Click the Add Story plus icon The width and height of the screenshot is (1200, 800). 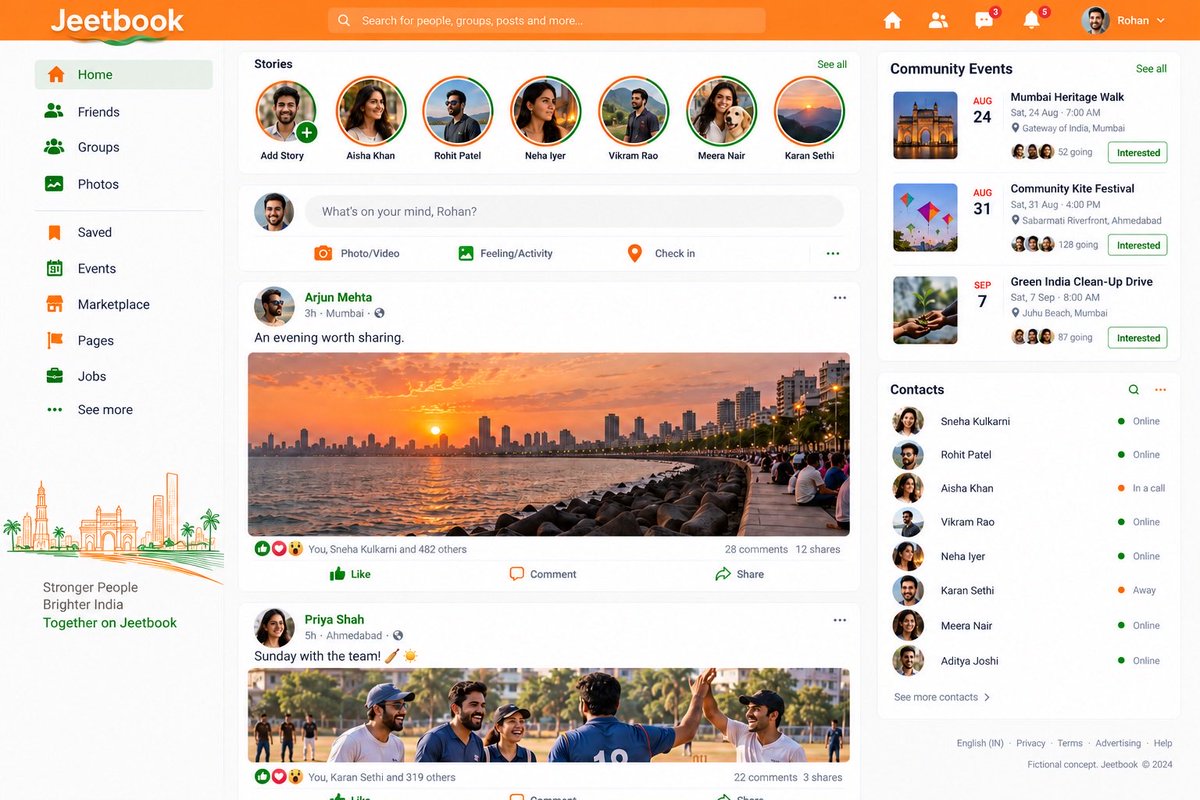306,132
